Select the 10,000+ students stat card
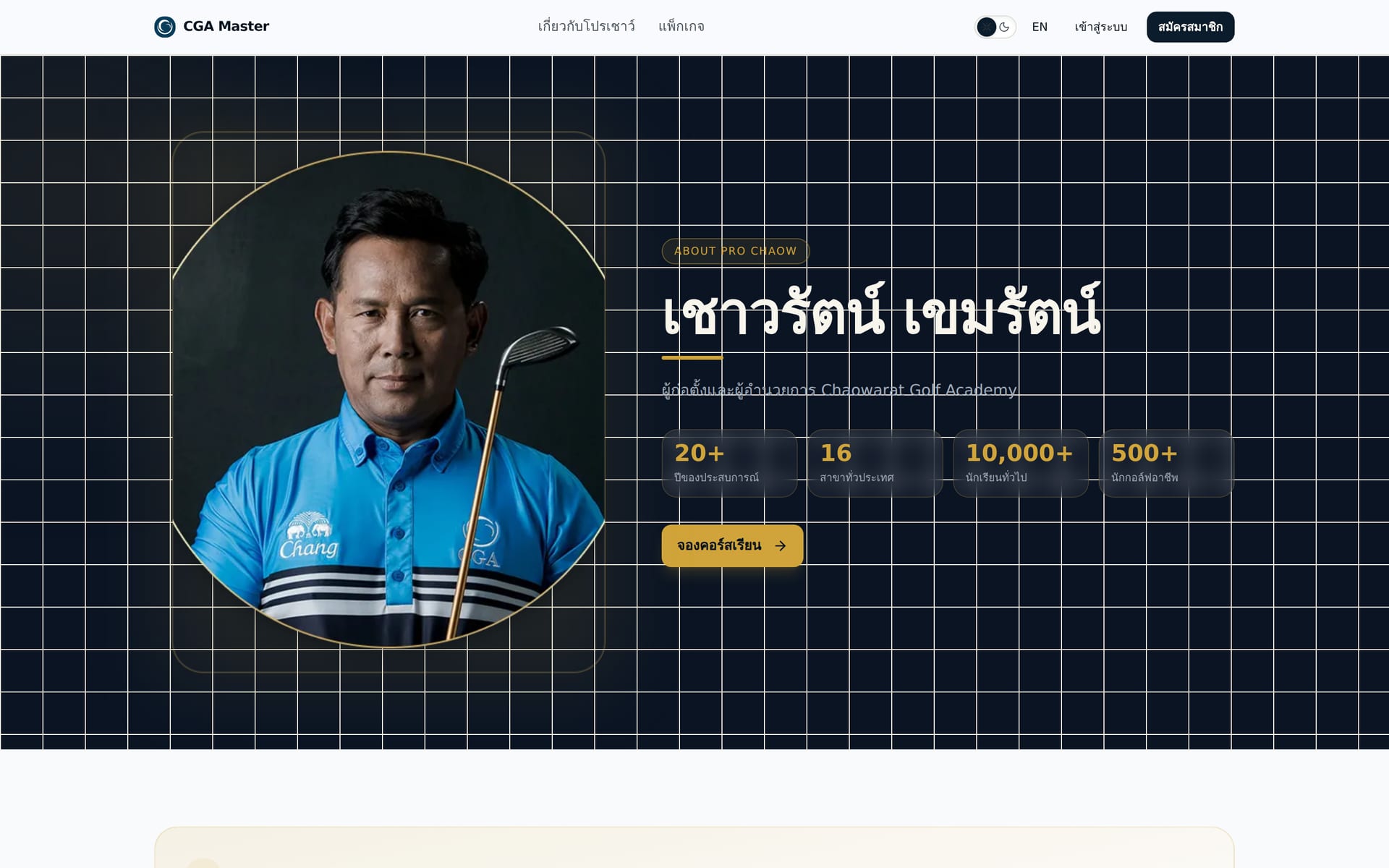The image size is (1389, 868). pyautogui.click(x=1021, y=464)
